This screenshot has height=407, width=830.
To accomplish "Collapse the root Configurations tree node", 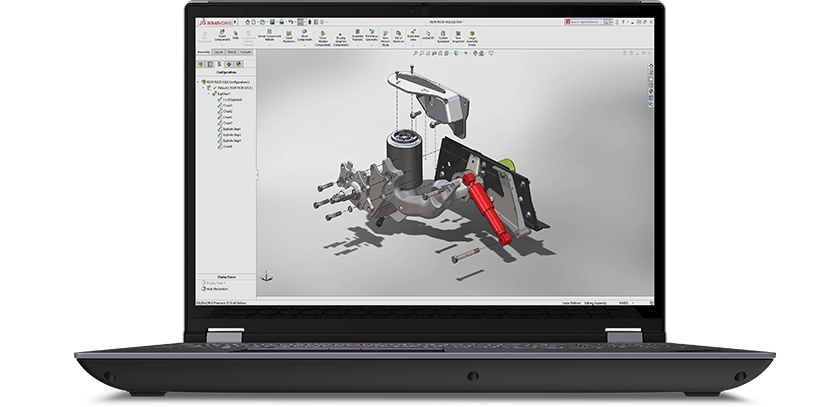I will pos(198,81).
